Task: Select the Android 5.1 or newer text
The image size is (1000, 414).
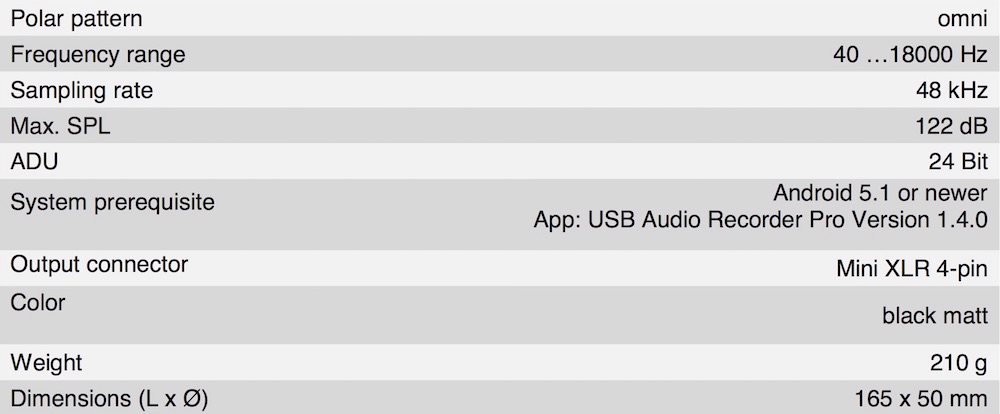Action: tap(880, 193)
